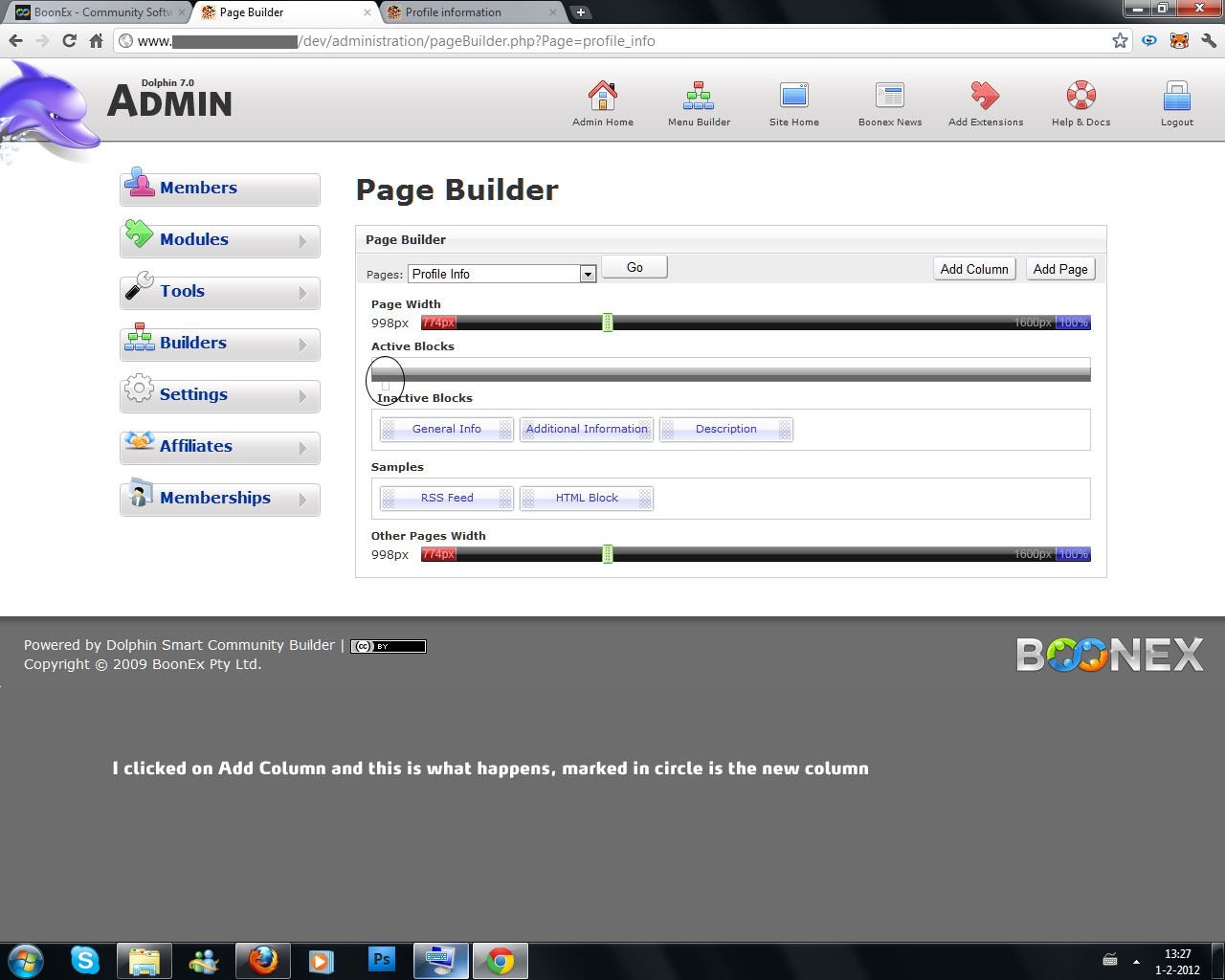Click the General Info inactive block
Screen dimensions: 1225x980
tap(447, 430)
